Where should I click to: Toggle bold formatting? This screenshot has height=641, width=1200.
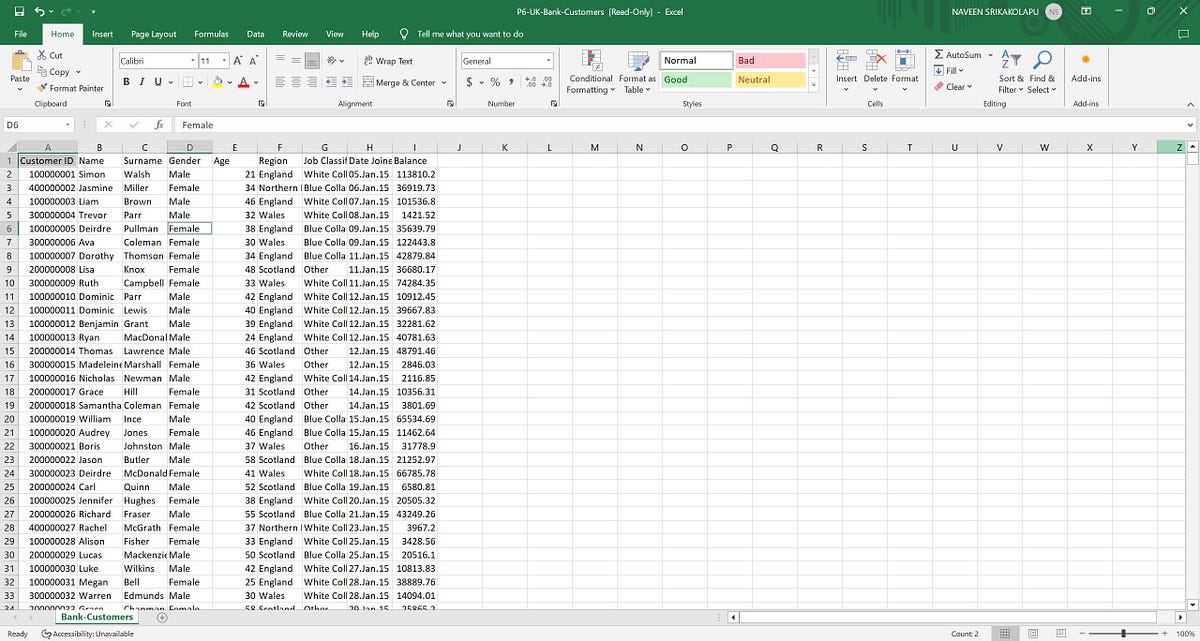coord(126,82)
